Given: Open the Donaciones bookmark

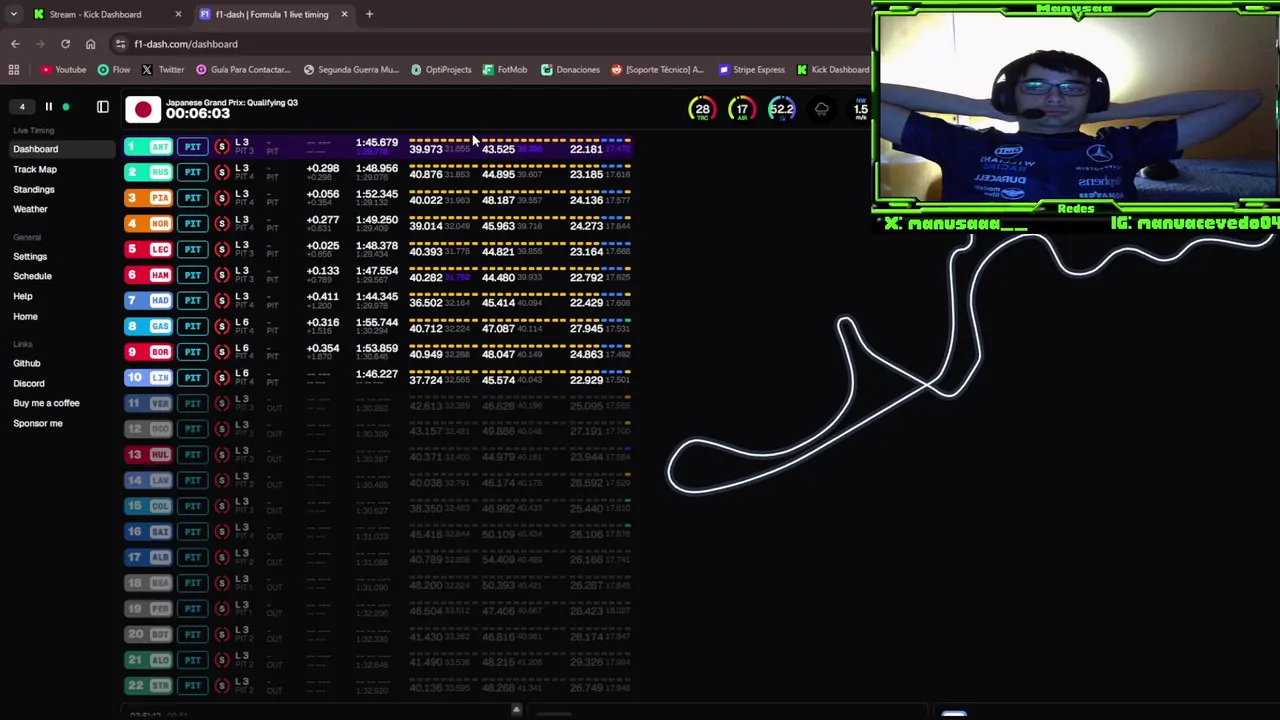Looking at the screenshot, I should pyautogui.click(x=570, y=70).
